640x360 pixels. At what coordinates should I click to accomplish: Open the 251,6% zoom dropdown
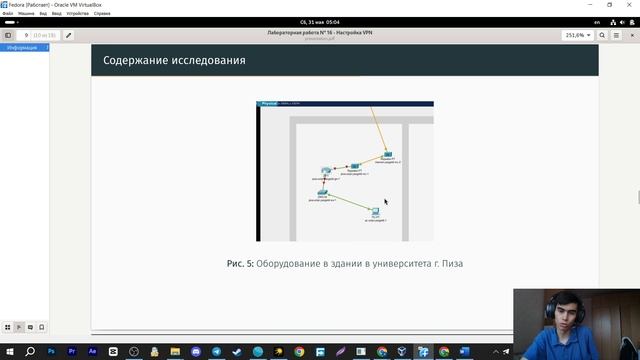point(578,36)
